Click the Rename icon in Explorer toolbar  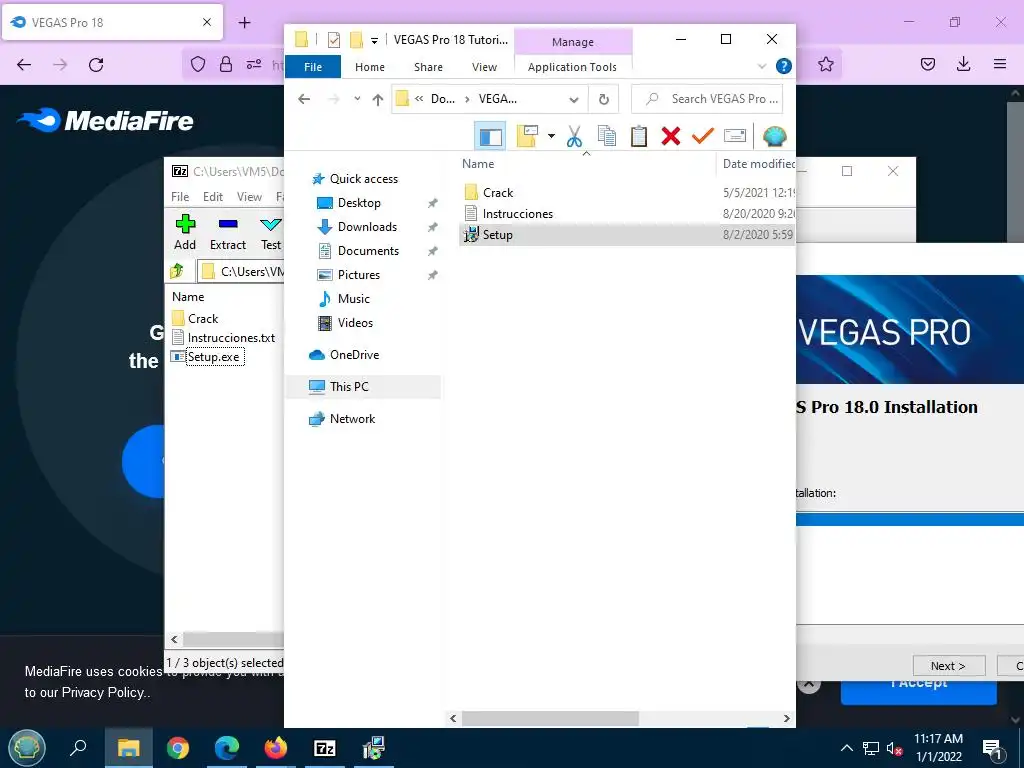(x=735, y=136)
